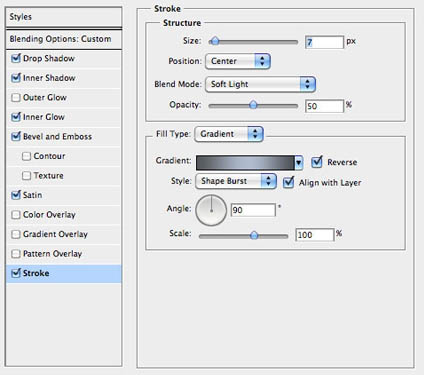424x375 pixels.
Task: Open the Color Overlay settings row
Action: 64,215
